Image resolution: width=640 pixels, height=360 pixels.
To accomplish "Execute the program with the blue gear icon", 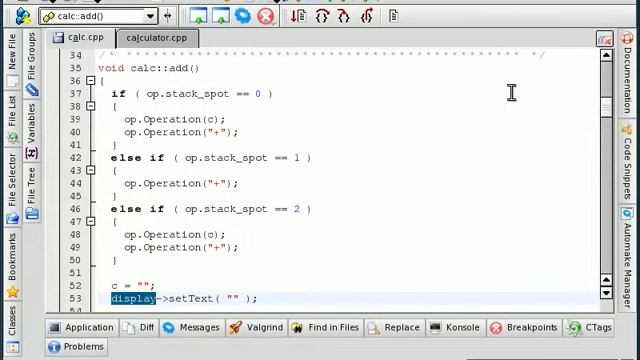I will [242, 16].
